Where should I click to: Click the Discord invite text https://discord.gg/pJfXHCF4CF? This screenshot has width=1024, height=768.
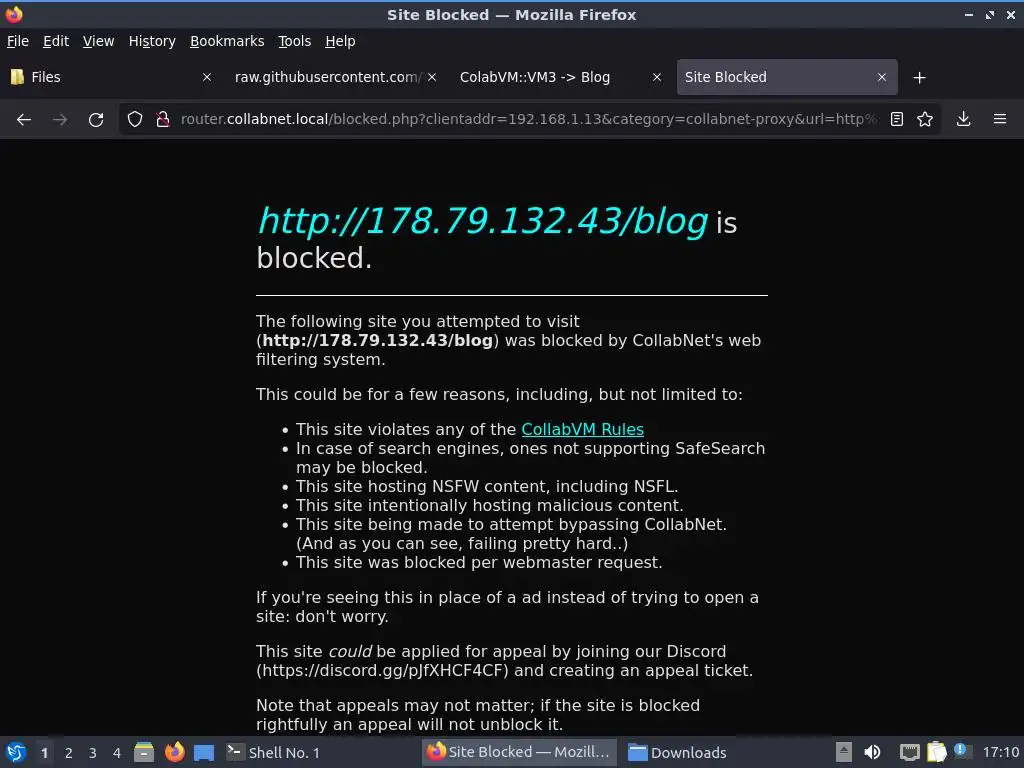(x=382, y=671)
